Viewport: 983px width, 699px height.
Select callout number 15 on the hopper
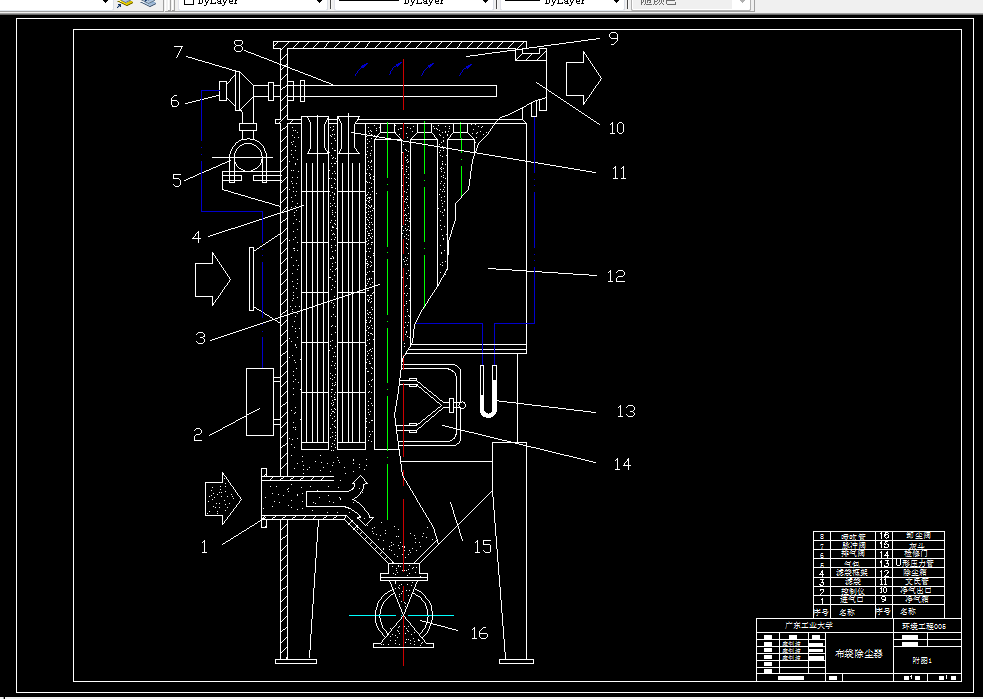[x=483, y=547]
